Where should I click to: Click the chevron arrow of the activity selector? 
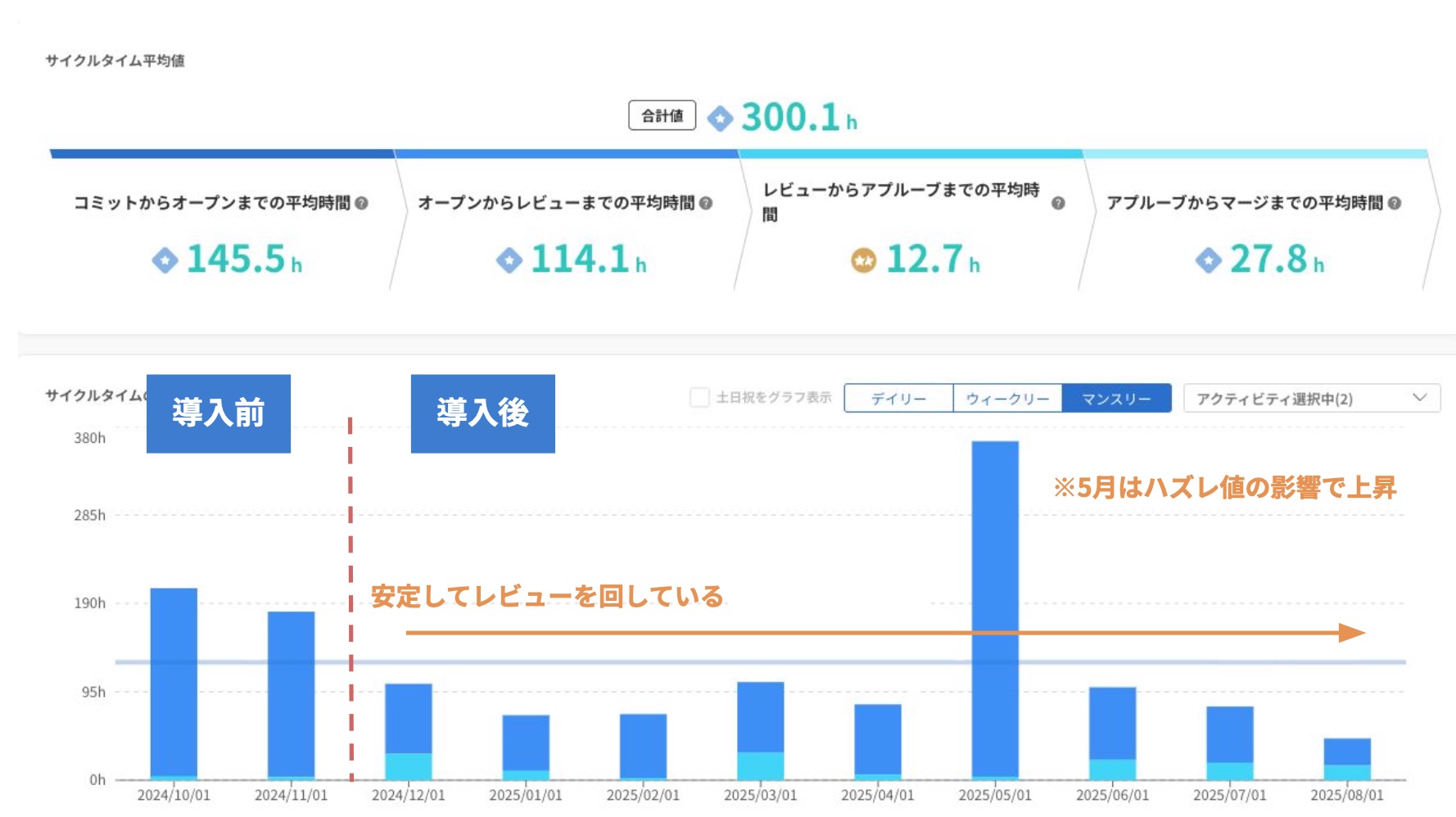pyautogui.click(x=1420, y=398)
